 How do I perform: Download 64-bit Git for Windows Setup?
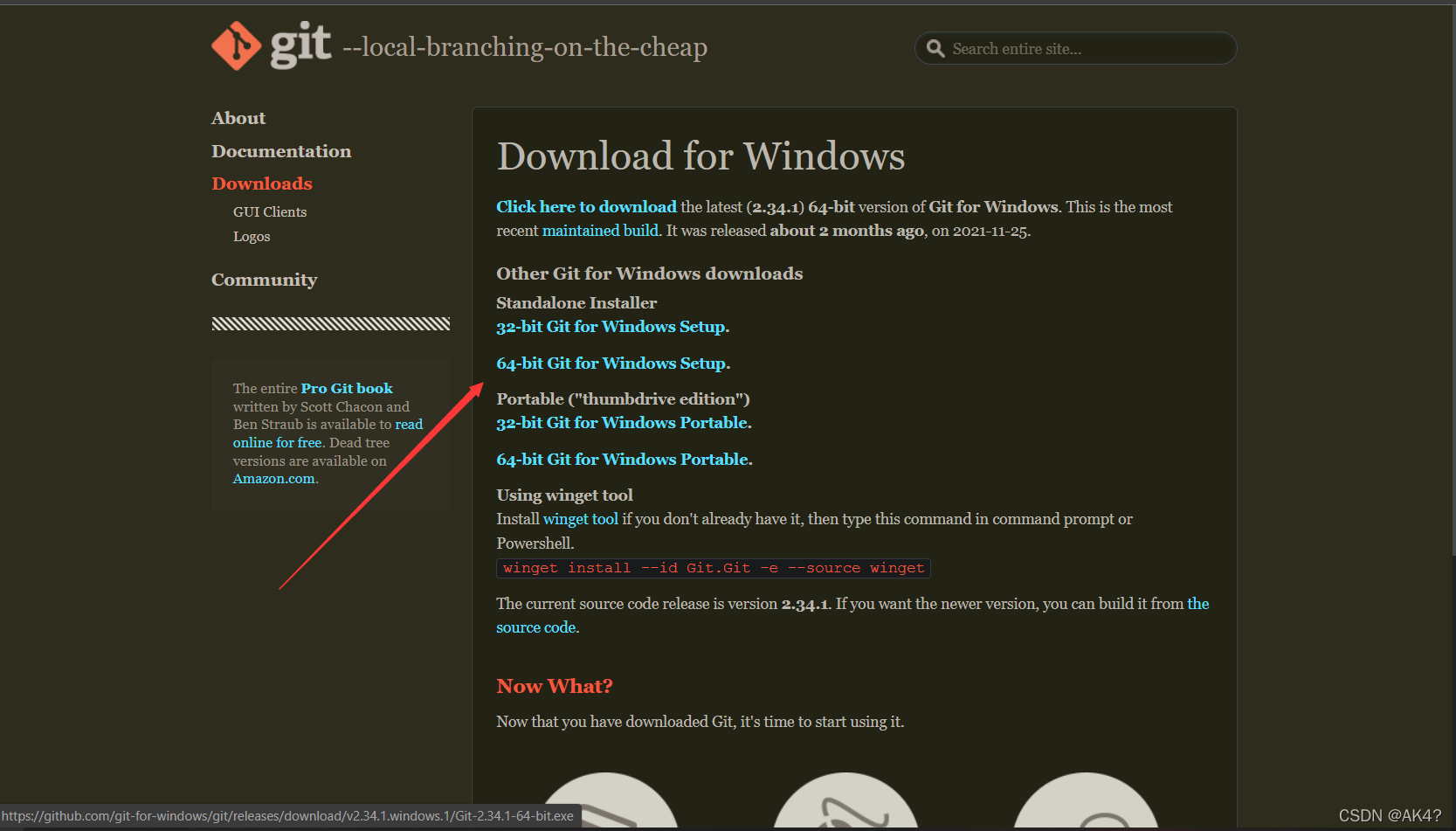(613, 364)
